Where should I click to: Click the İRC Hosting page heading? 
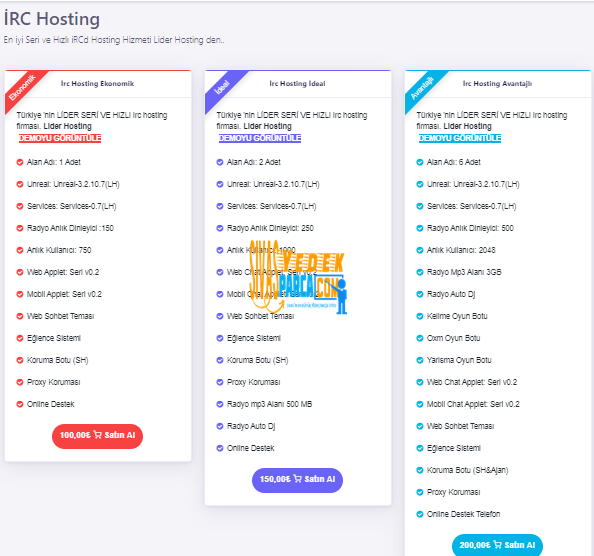tap(52, 19)
